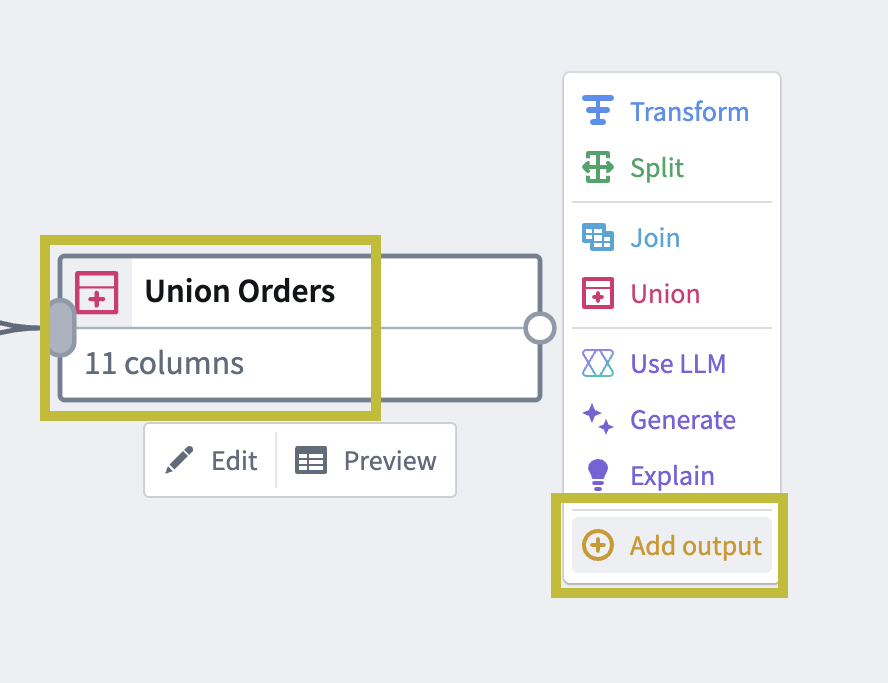Click the Generate sparkles icon
888x683 pixels.
[x=597, y=420]
